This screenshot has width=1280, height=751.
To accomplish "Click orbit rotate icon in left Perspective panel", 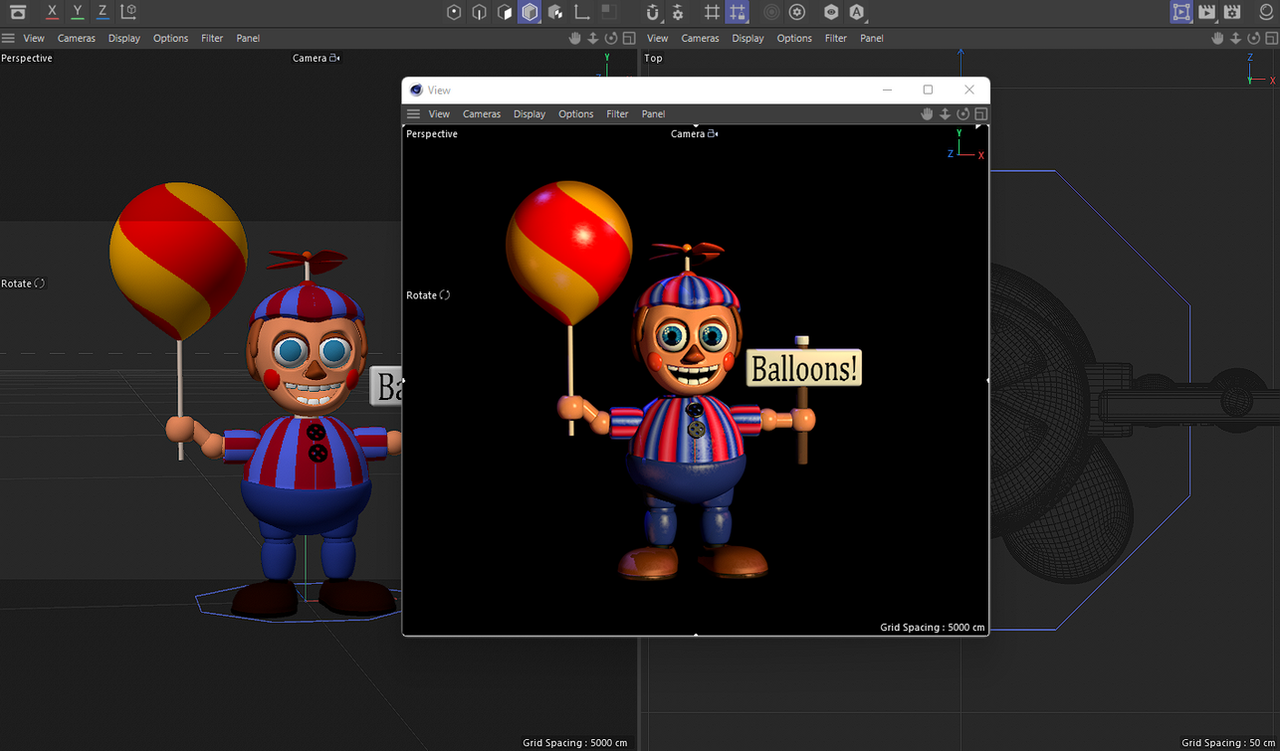I will [x=611, y=38].
